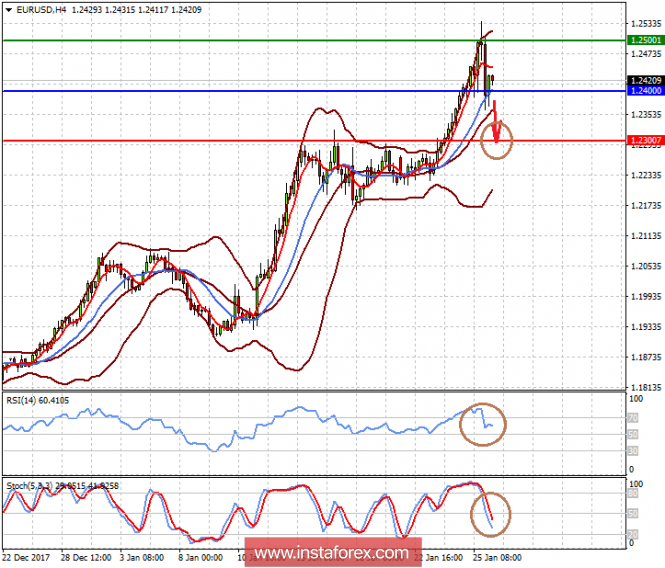Image resolution: width=665 pixels, height=568 pixels.
Task: Click the 8 Jan 00:00 time label
Action: [x=201, y=557]
